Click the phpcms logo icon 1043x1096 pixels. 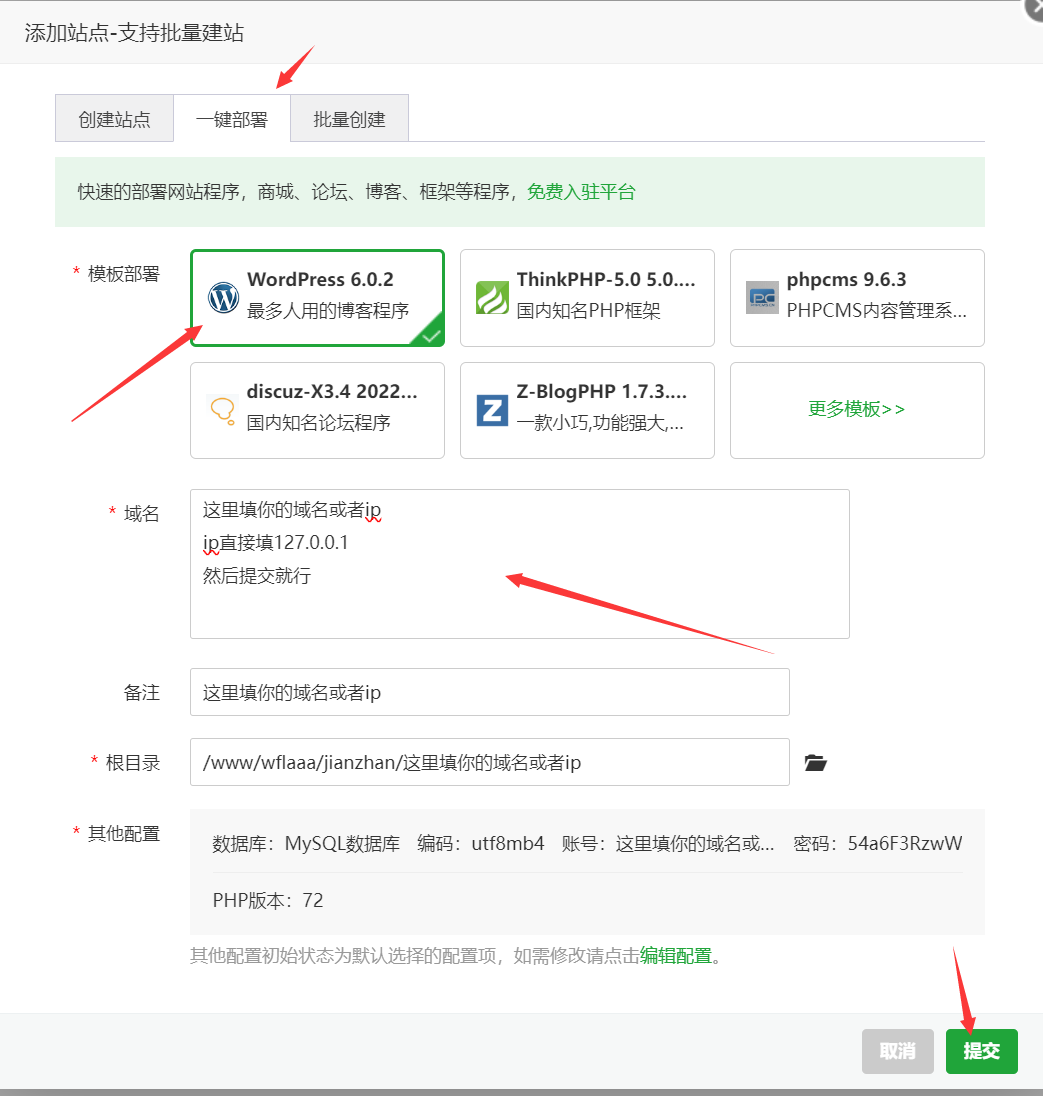click(x=762, y=298)
